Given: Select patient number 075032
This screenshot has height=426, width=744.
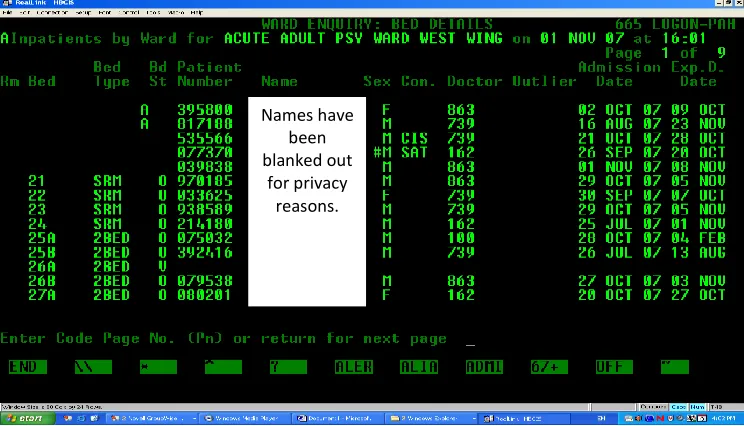Looking at the screenshot, I should pos(205,238).
